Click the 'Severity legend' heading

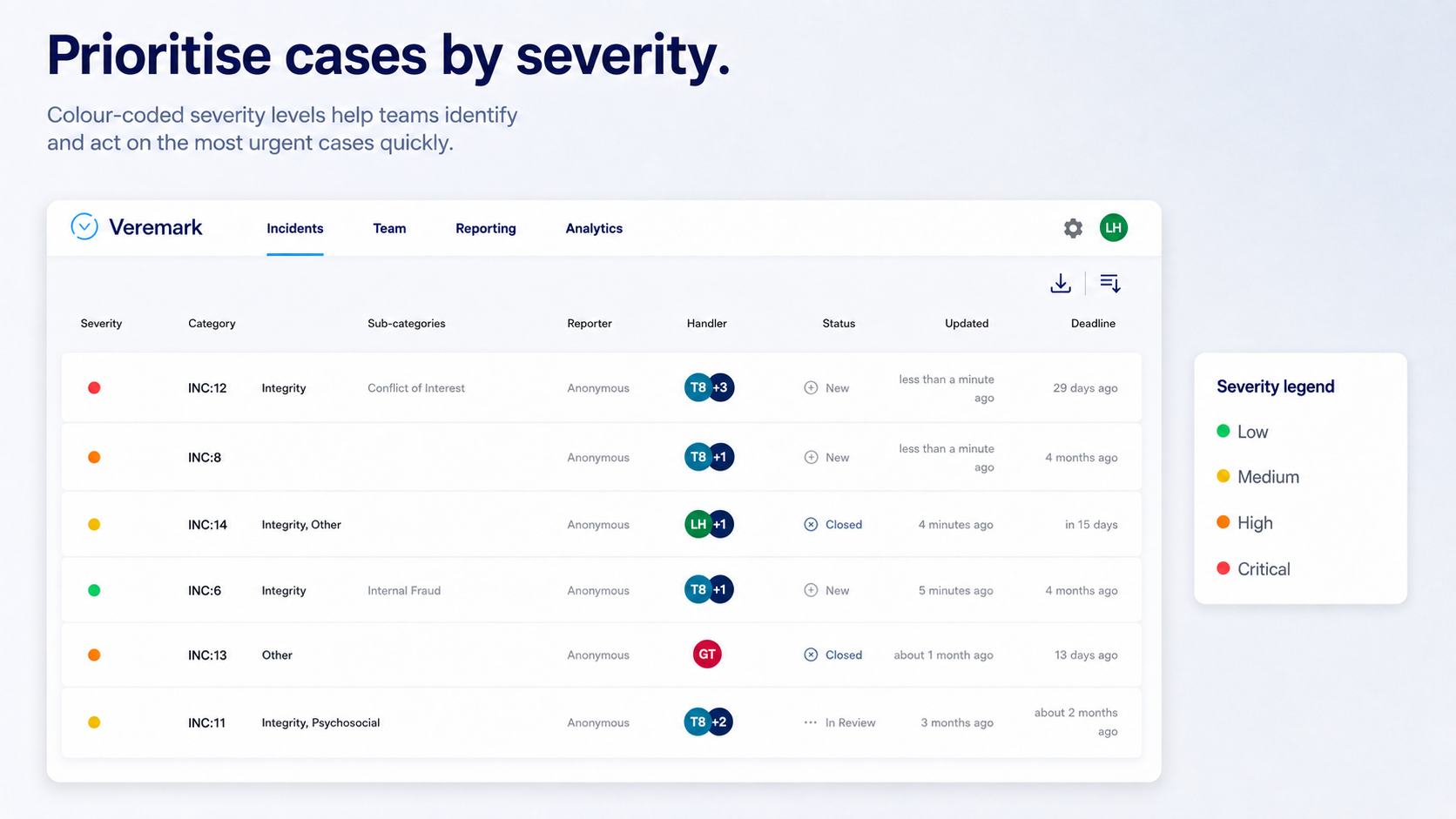click(x=1276, y=386)
